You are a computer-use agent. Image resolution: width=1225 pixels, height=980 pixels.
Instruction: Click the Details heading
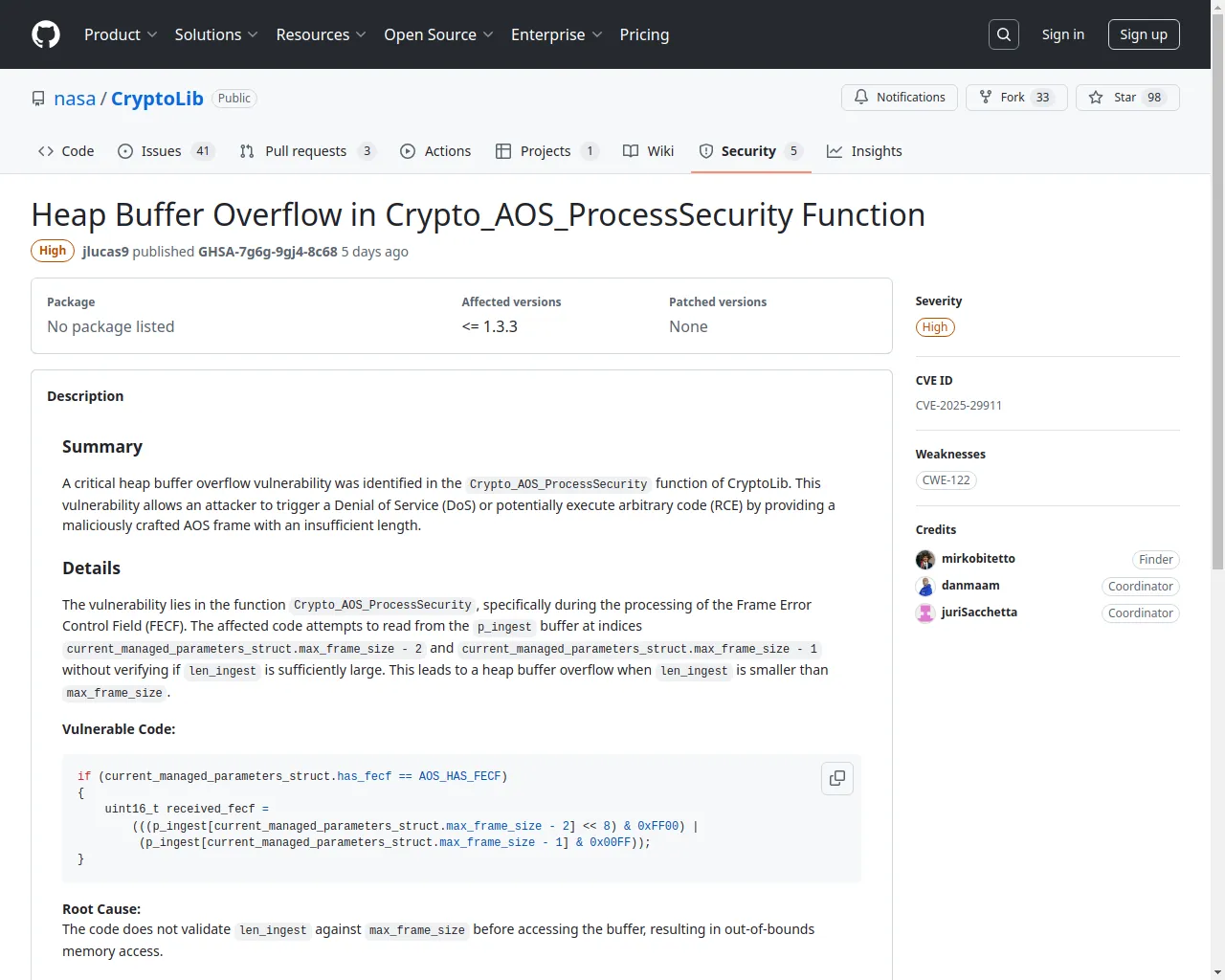point(91,568)
